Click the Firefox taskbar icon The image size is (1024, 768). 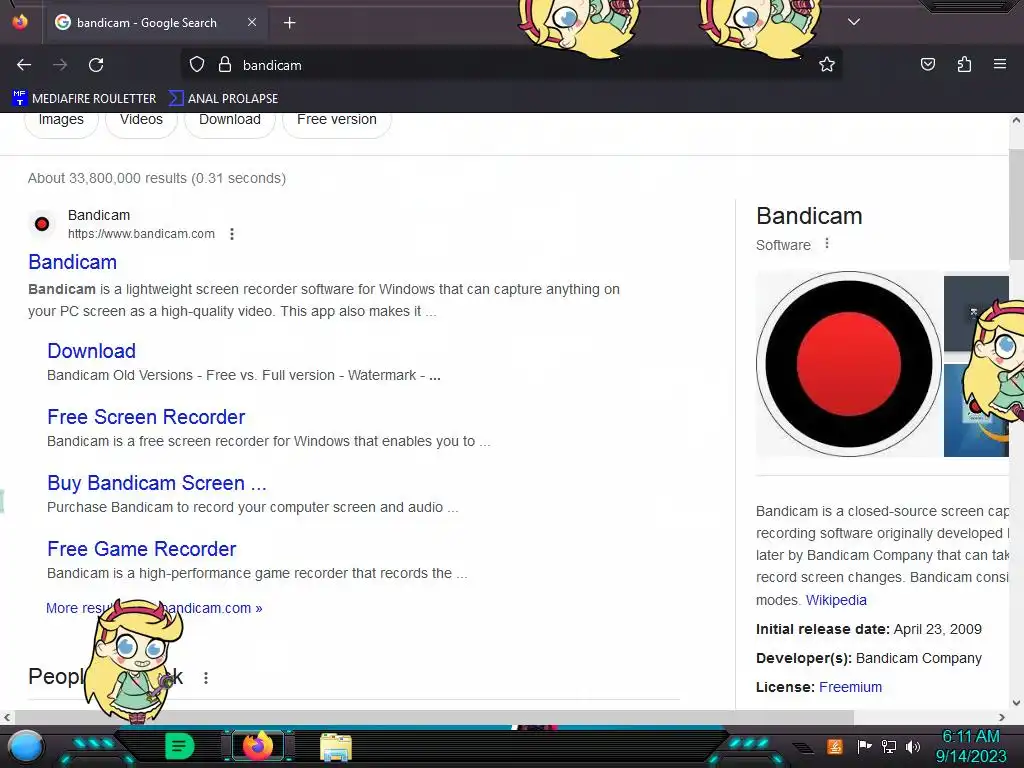(x=257, y=746)
